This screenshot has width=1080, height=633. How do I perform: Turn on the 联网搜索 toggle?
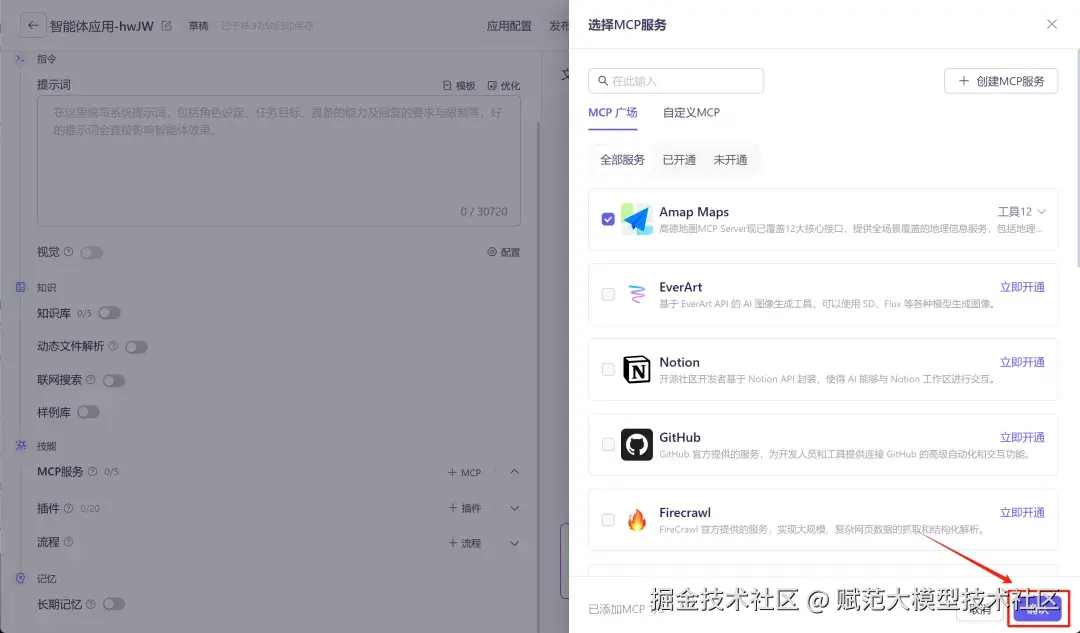click(114, 380)
